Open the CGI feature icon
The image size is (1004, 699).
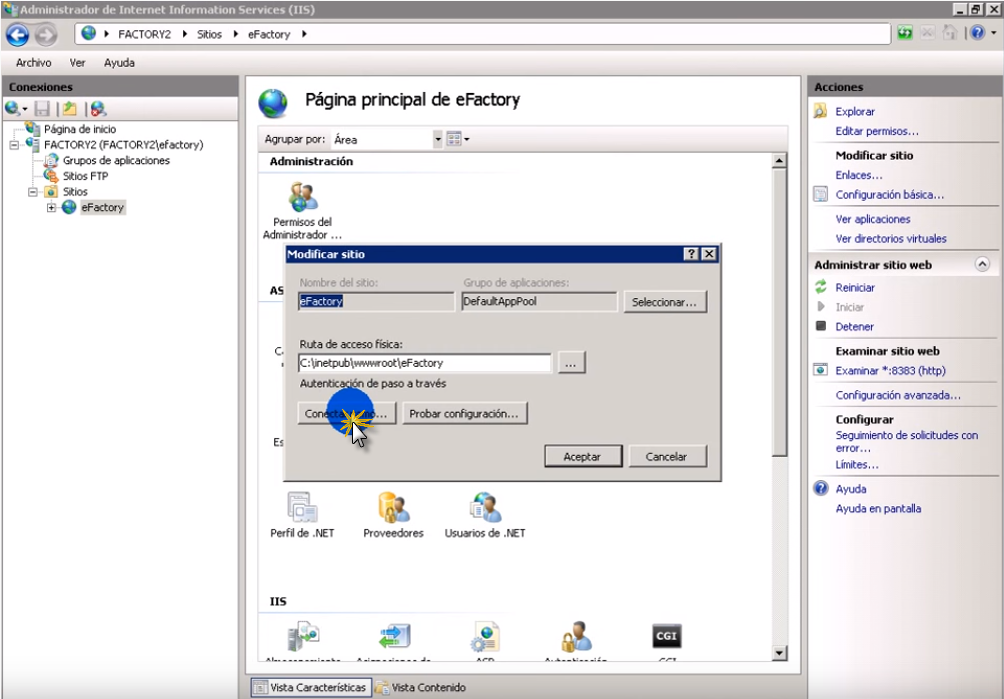click(x=666, y=638)
